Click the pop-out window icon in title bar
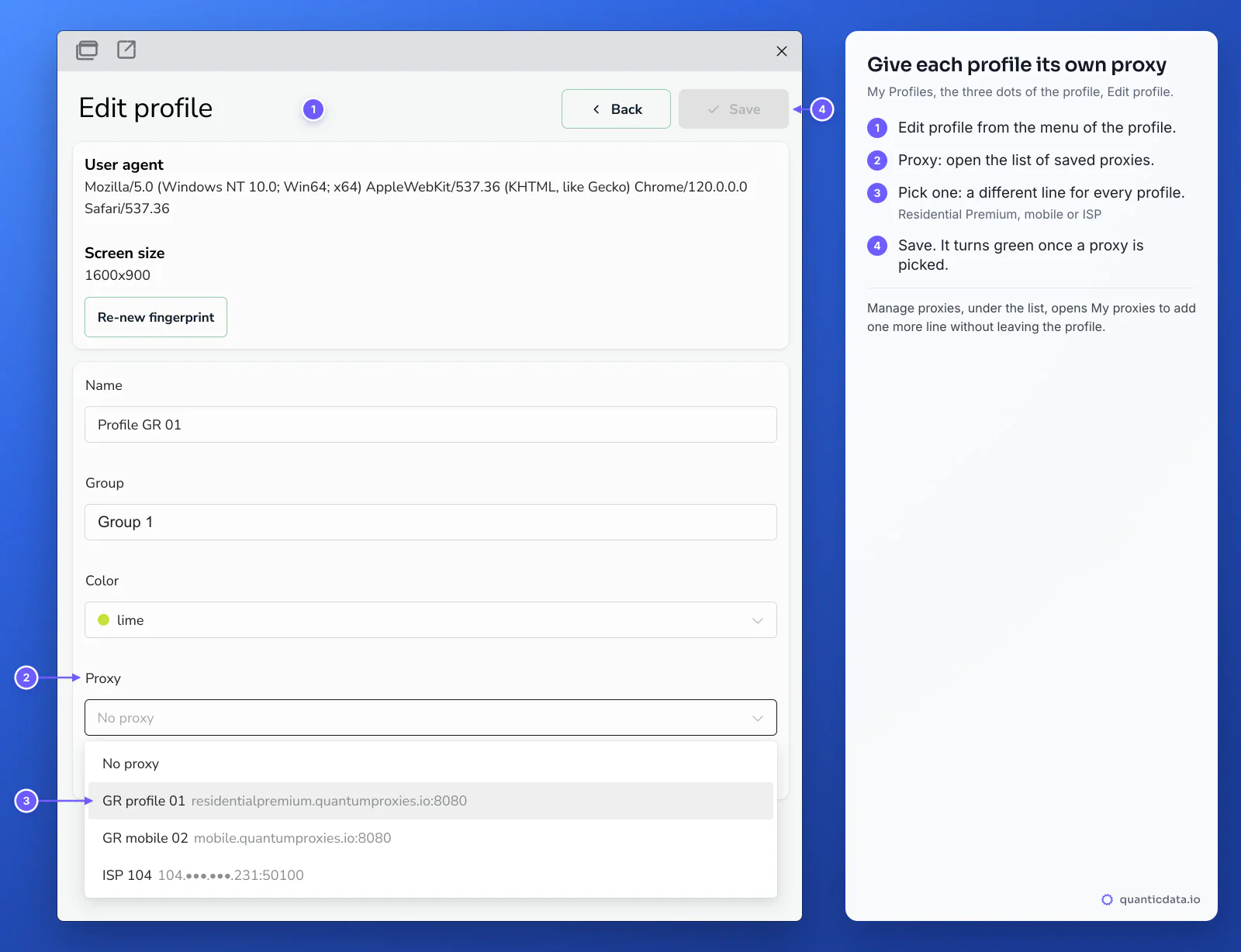Screen dimensions: 1241x952 click(x=126, y=50)
